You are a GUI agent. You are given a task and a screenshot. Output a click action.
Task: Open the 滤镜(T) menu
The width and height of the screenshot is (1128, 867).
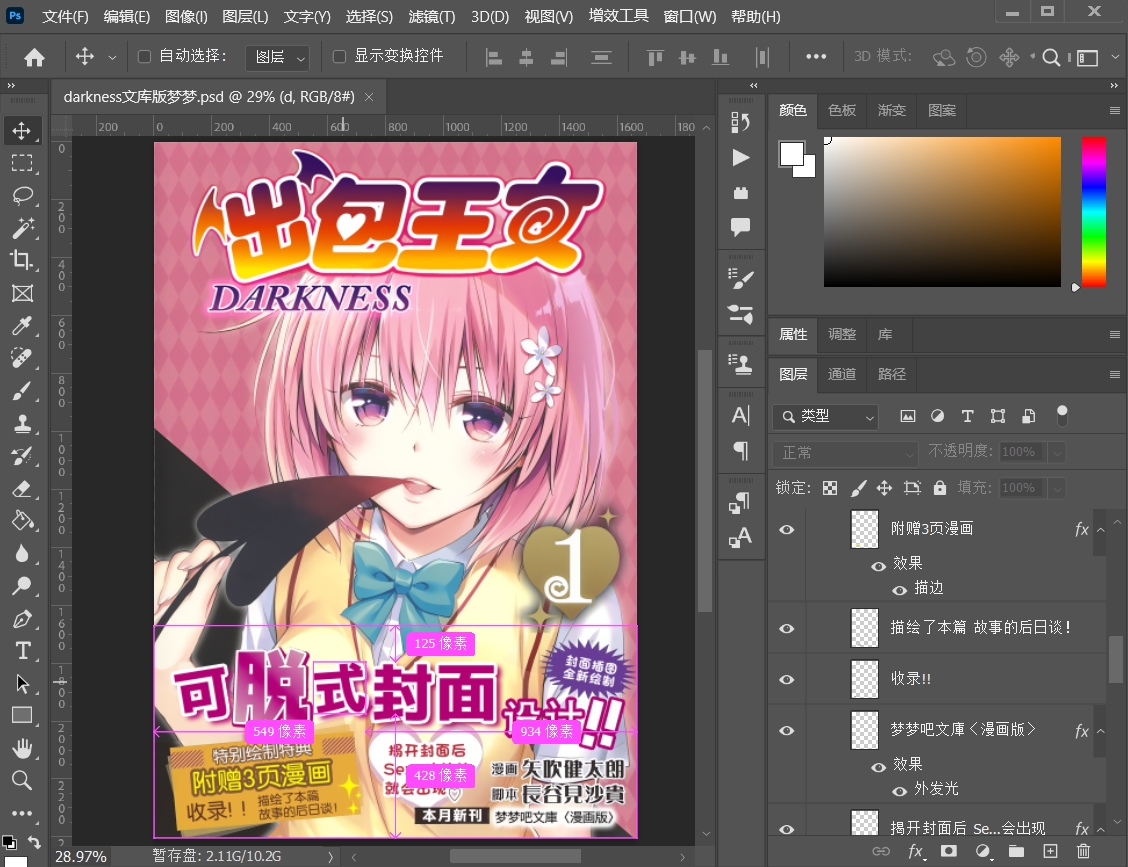432,17
